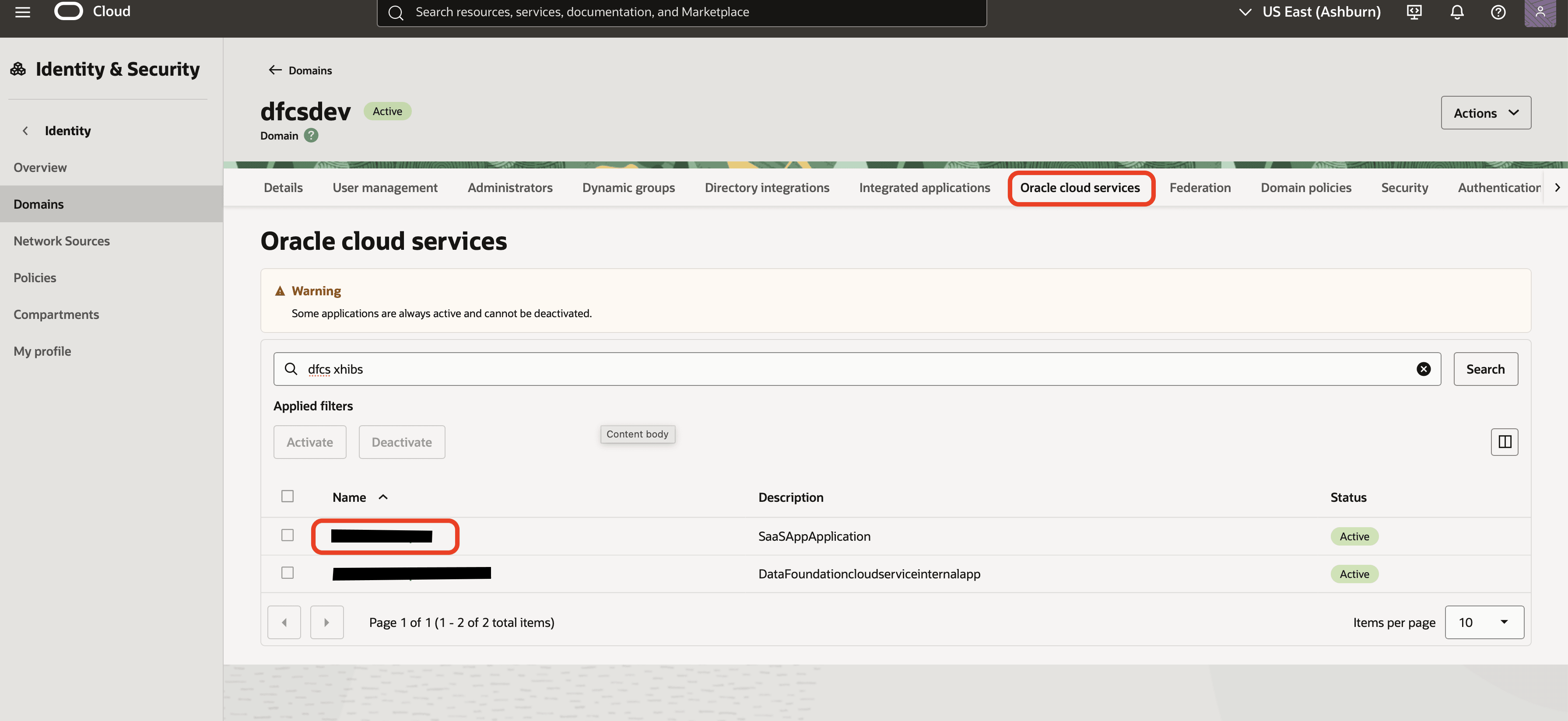This screenshot has height=721, width=1568.
Task: Expand the Actions dropdown
Action: click(x=1486, y=112)
